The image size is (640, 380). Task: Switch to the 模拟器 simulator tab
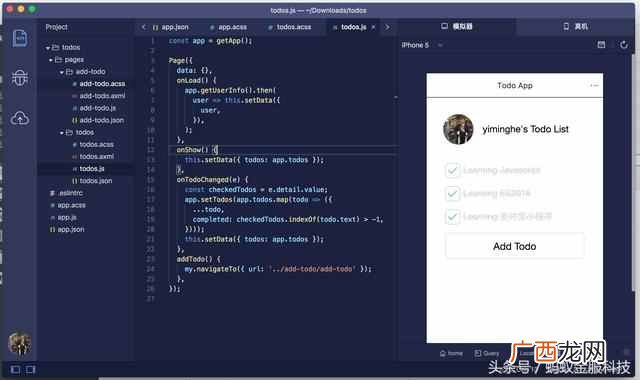click(x=457, y=27)
